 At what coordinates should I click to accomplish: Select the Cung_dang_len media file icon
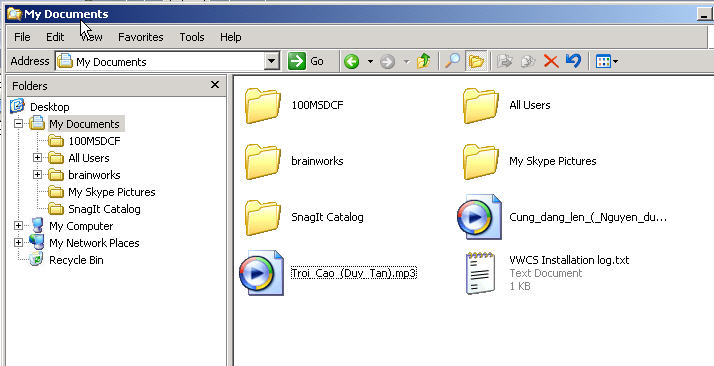pyautogui.click(x=479, y=217)
